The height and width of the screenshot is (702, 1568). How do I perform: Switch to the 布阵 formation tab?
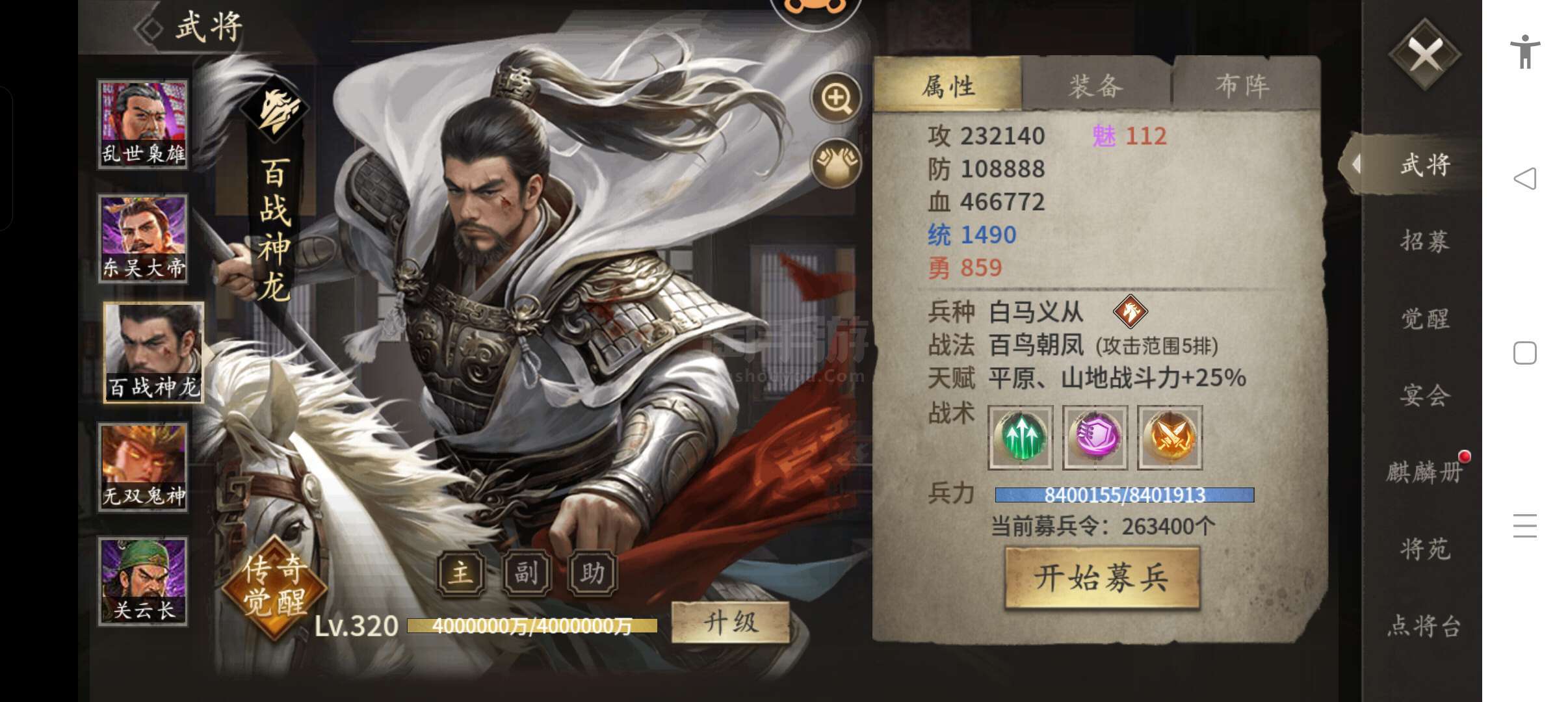(1243, 86)
